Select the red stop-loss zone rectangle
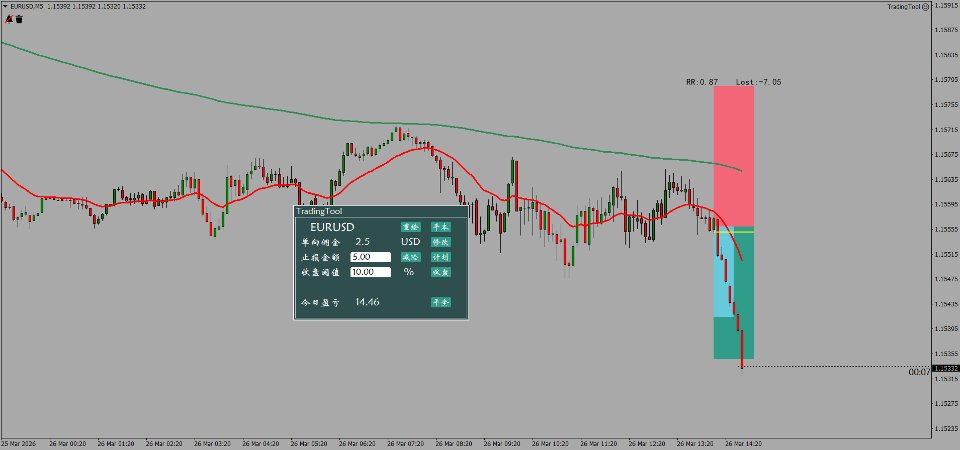 coord(733,157)
